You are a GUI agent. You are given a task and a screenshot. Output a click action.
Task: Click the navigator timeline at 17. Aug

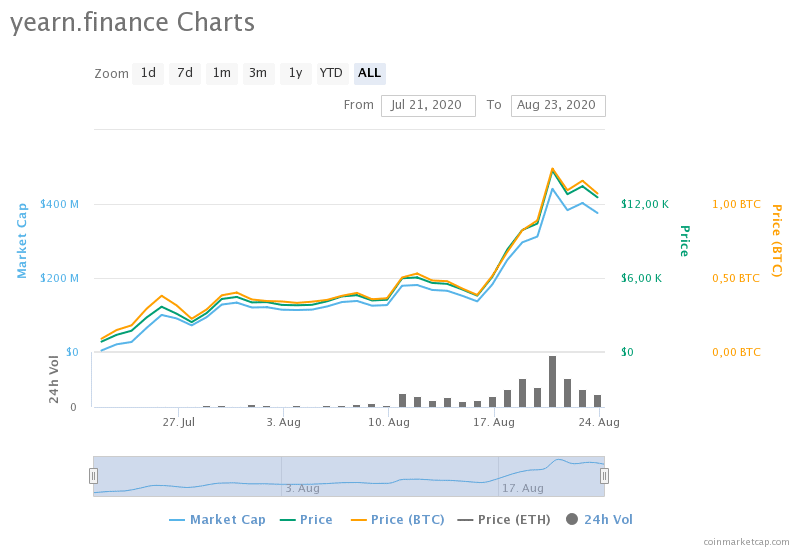pos(522,488)
